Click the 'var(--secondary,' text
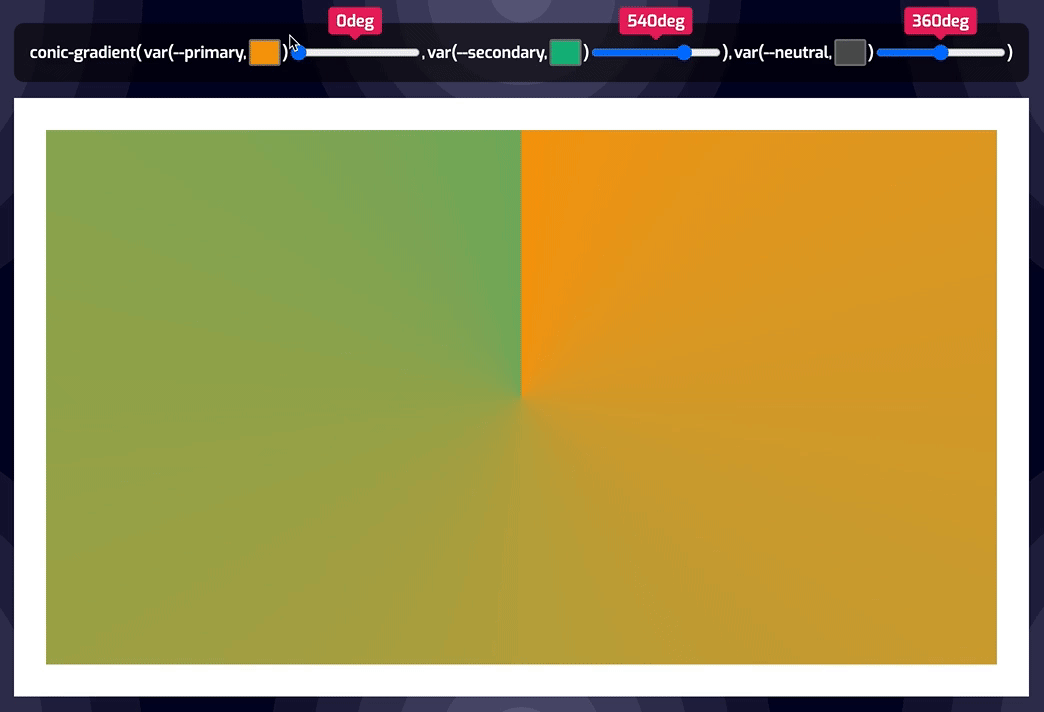 pyautogui.click(x=487, y=53)
